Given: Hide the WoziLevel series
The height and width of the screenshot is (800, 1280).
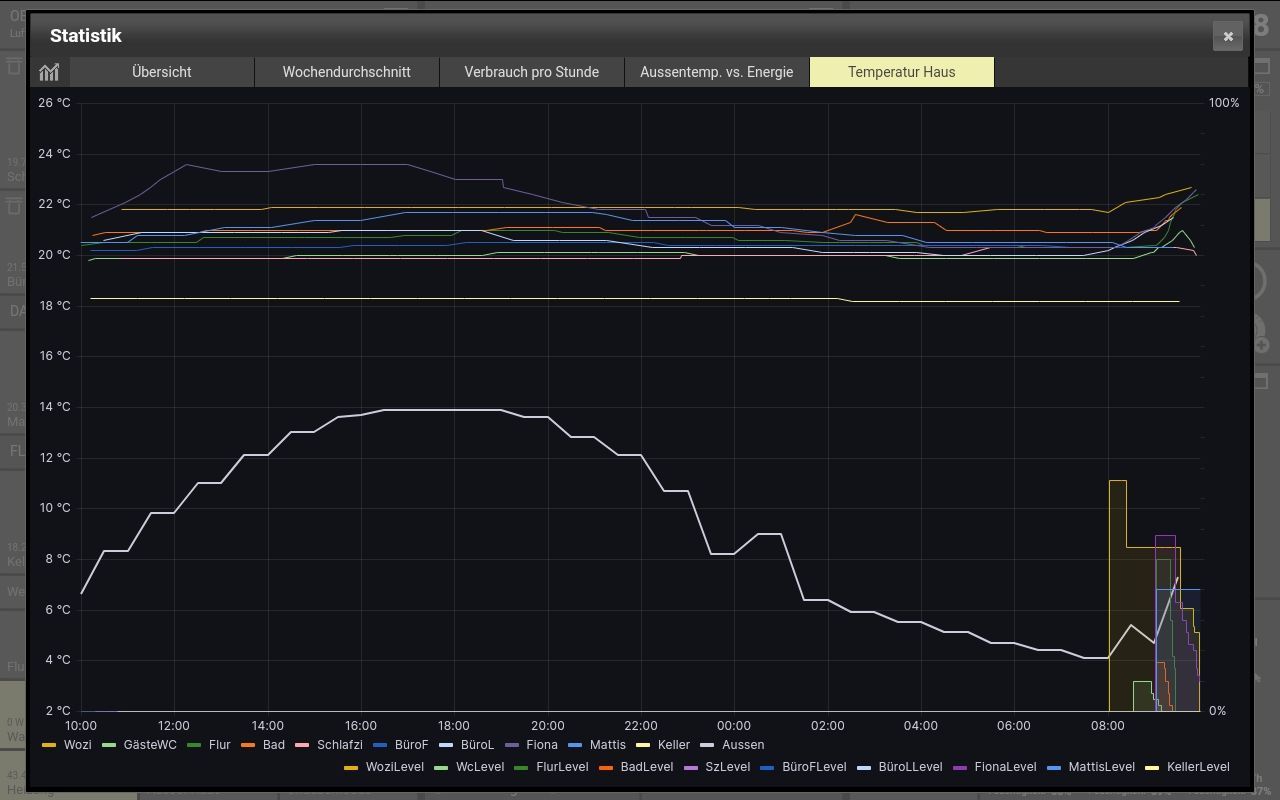Looking at the screenshot, I should (384, 767).
